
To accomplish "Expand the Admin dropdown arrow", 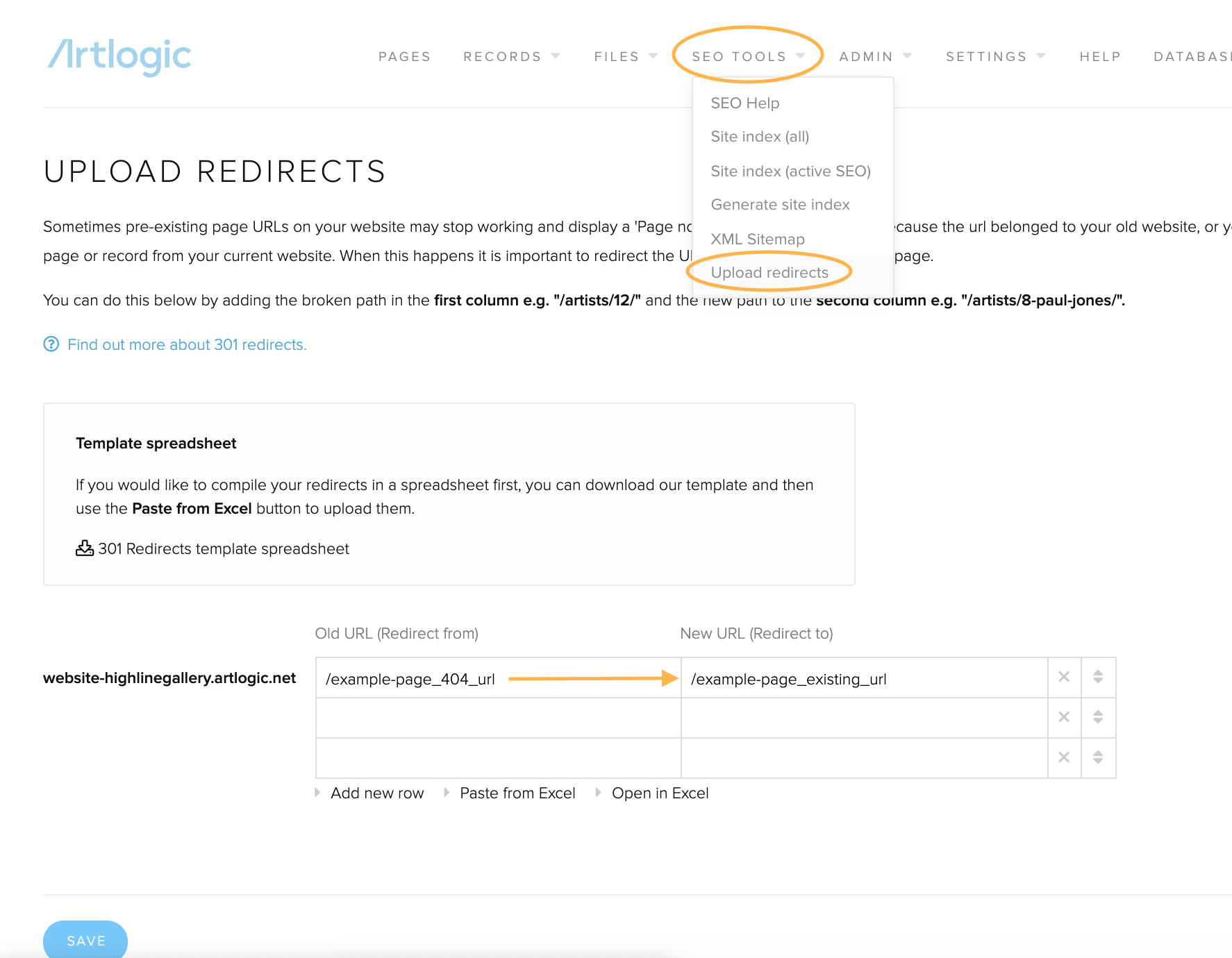I will [x=908, y=56].
